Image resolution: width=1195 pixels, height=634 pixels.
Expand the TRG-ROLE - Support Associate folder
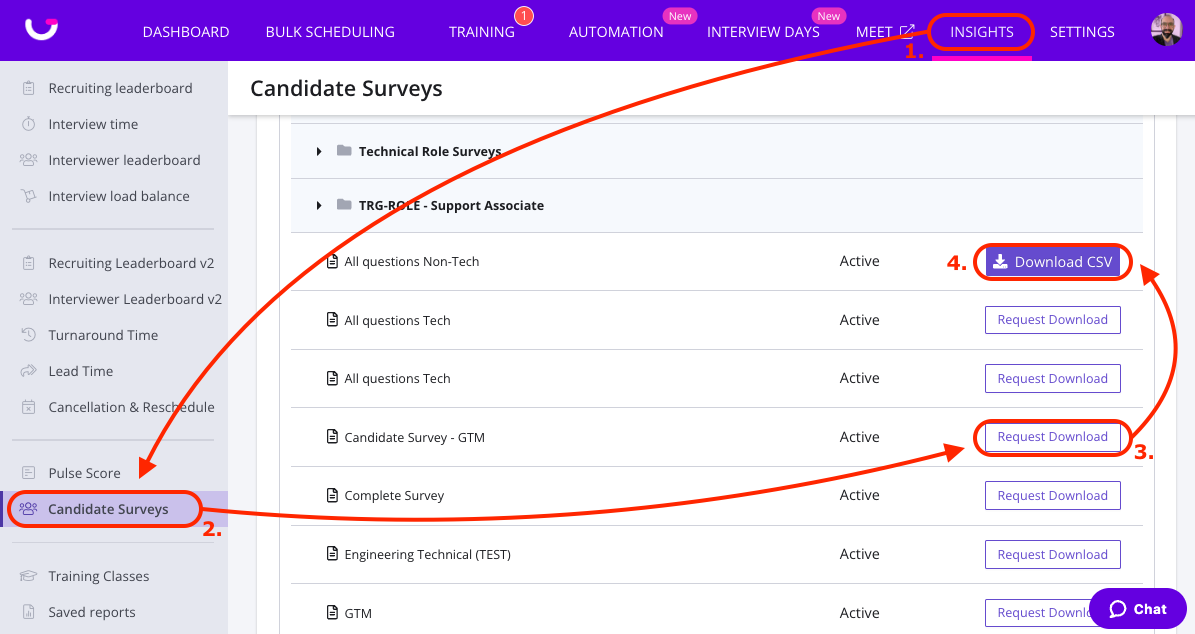point(319,206)
